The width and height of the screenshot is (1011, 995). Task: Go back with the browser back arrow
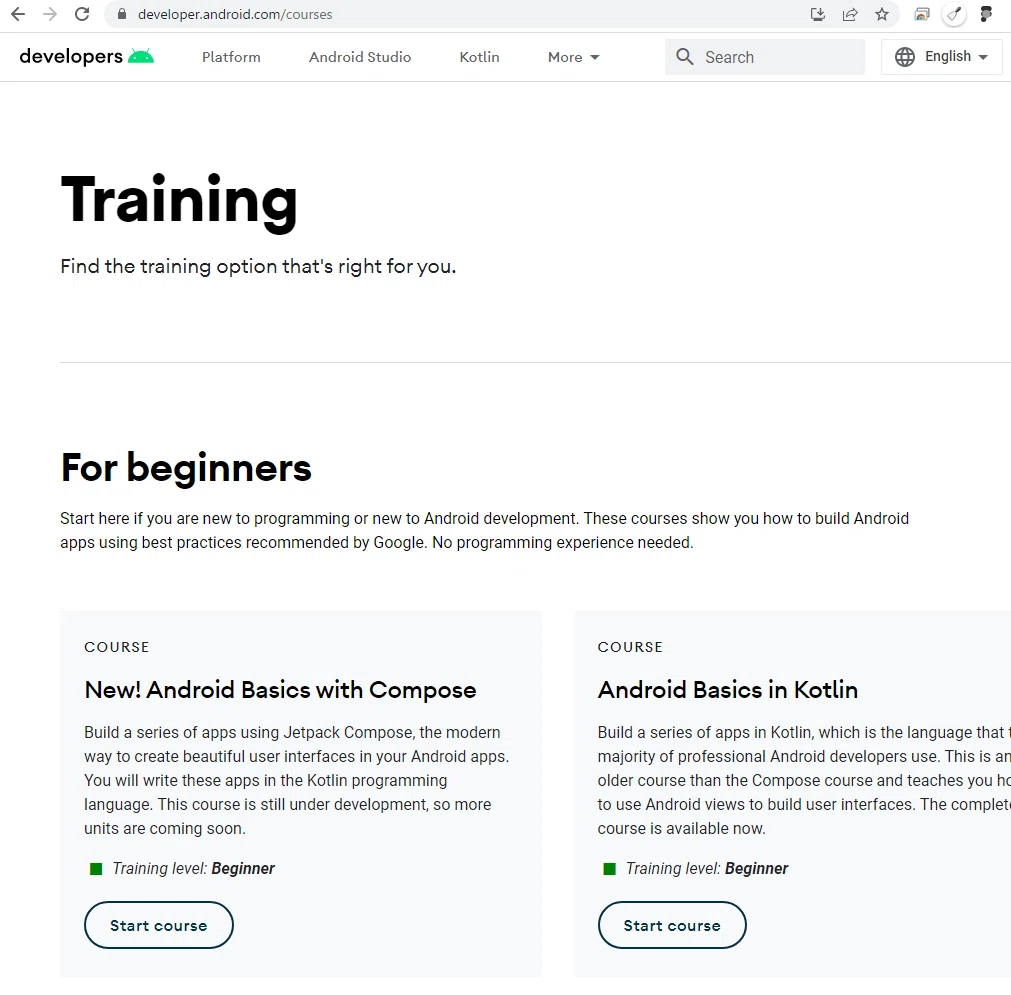[x=18, y=14]
